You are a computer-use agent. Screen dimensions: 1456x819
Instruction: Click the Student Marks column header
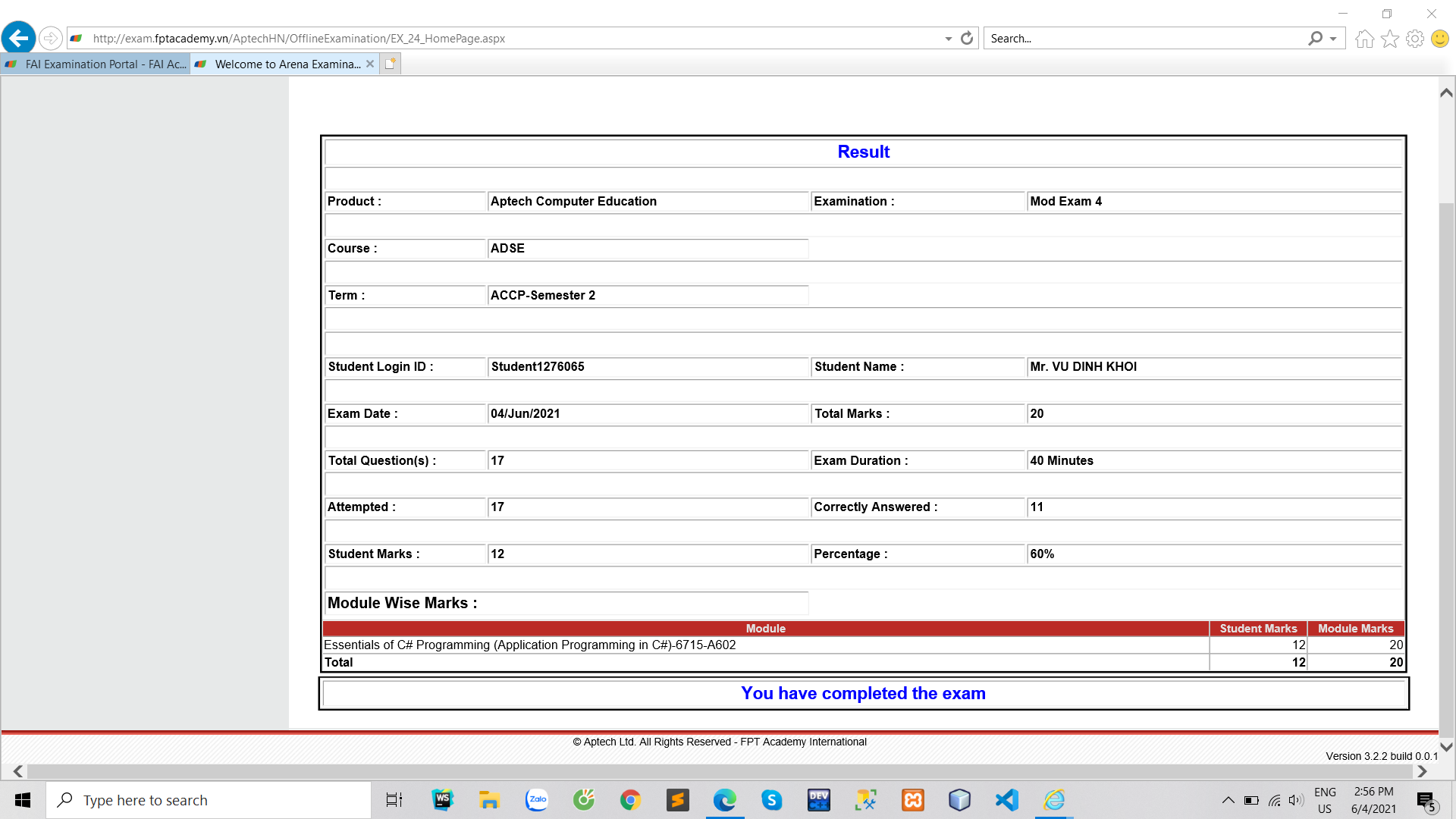[x=1258, y=629]
